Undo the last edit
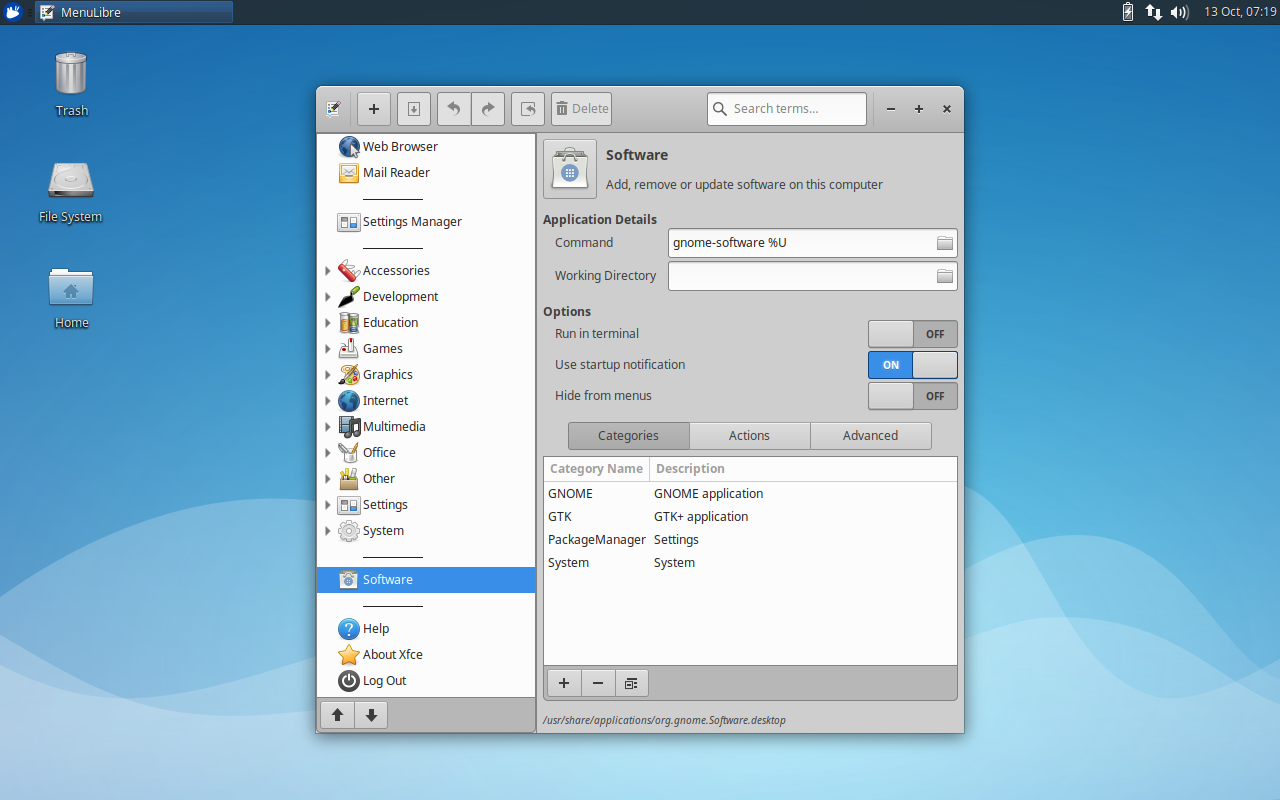Screen dimensions: 1280x800 pyautogui.click(x=453, y=109)
